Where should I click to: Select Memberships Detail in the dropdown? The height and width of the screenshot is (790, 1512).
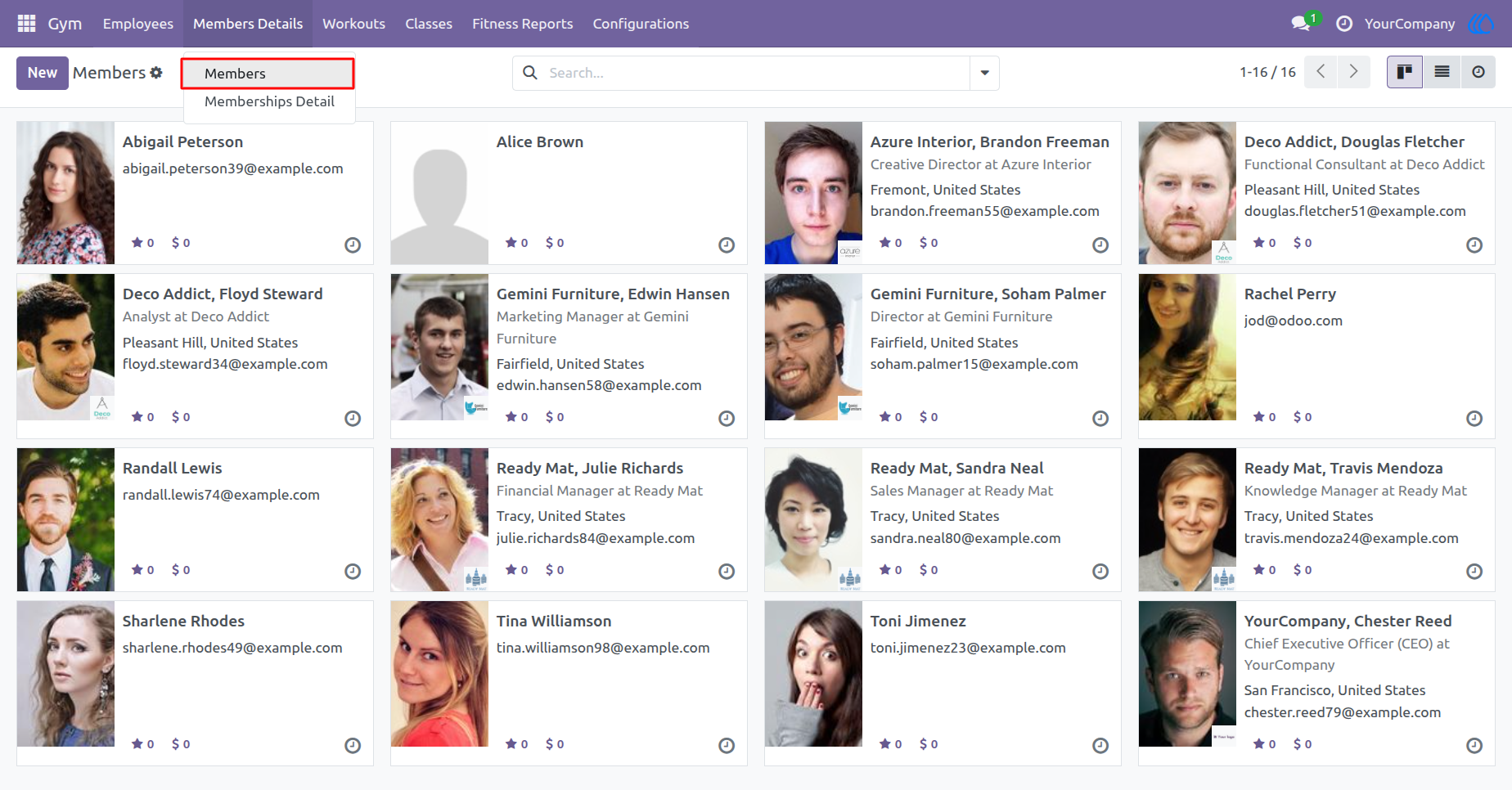coord(269,101)
